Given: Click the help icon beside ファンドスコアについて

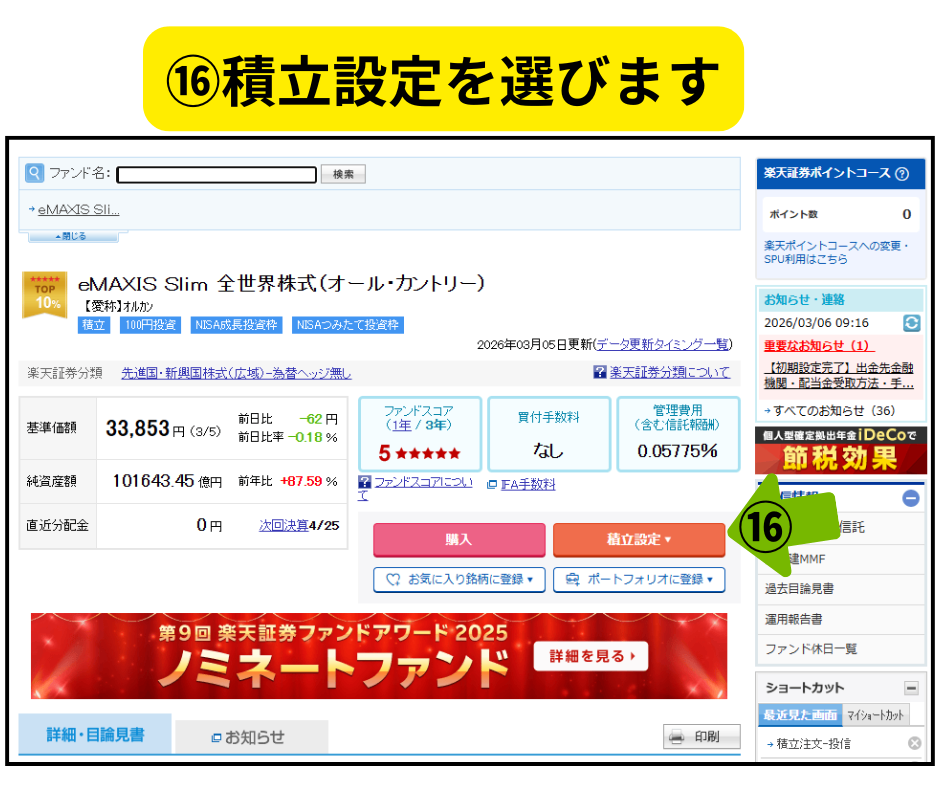Looking at the screenshot, I should click(364, 482).
